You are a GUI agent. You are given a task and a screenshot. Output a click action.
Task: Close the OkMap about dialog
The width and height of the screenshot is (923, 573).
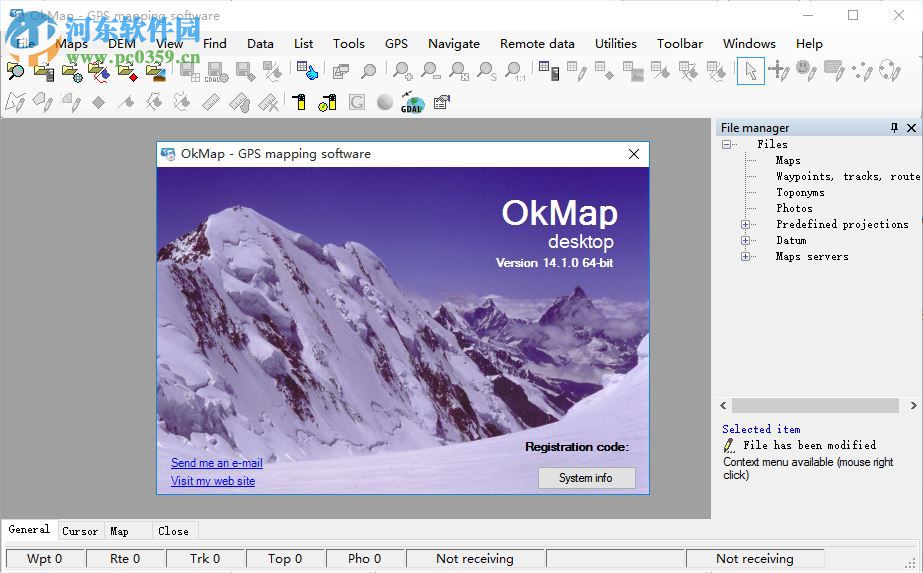click(x=634, y=154)
